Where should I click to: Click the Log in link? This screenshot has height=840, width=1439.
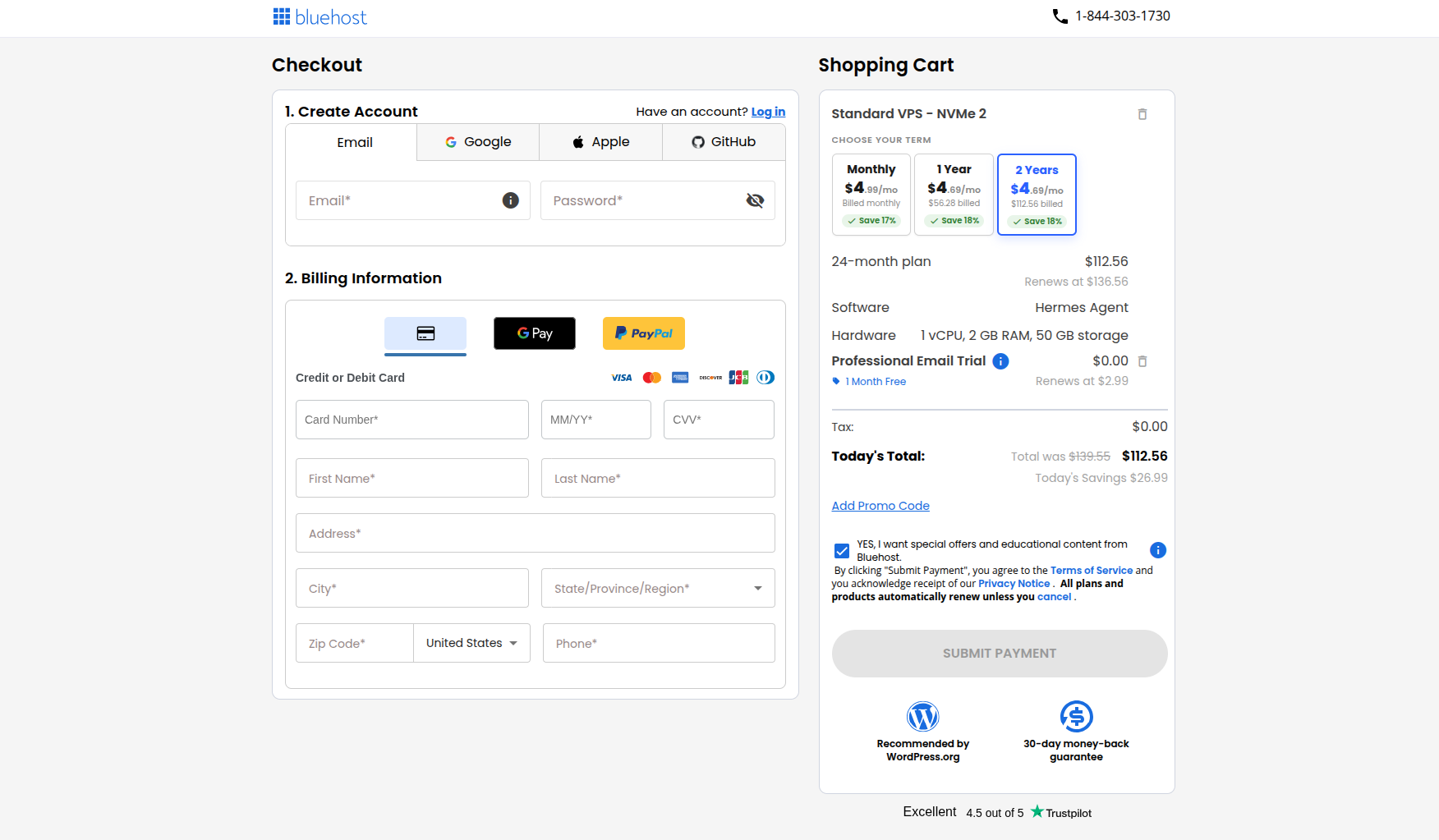click(768, 112)
